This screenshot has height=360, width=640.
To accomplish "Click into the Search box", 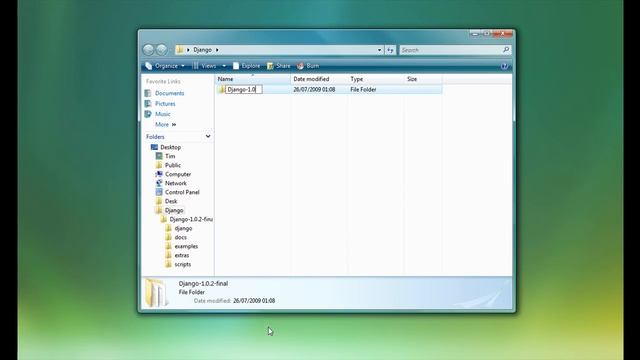I will tap(451, 50).
